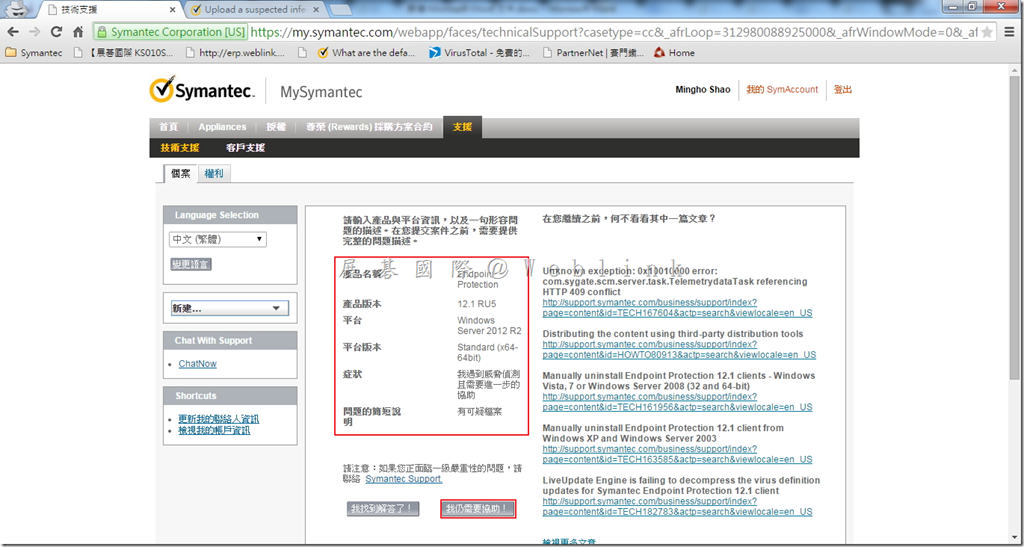Click the Mingho Shao user name
This screenshot has width=1024, height=547.
(x=703, y=89)
